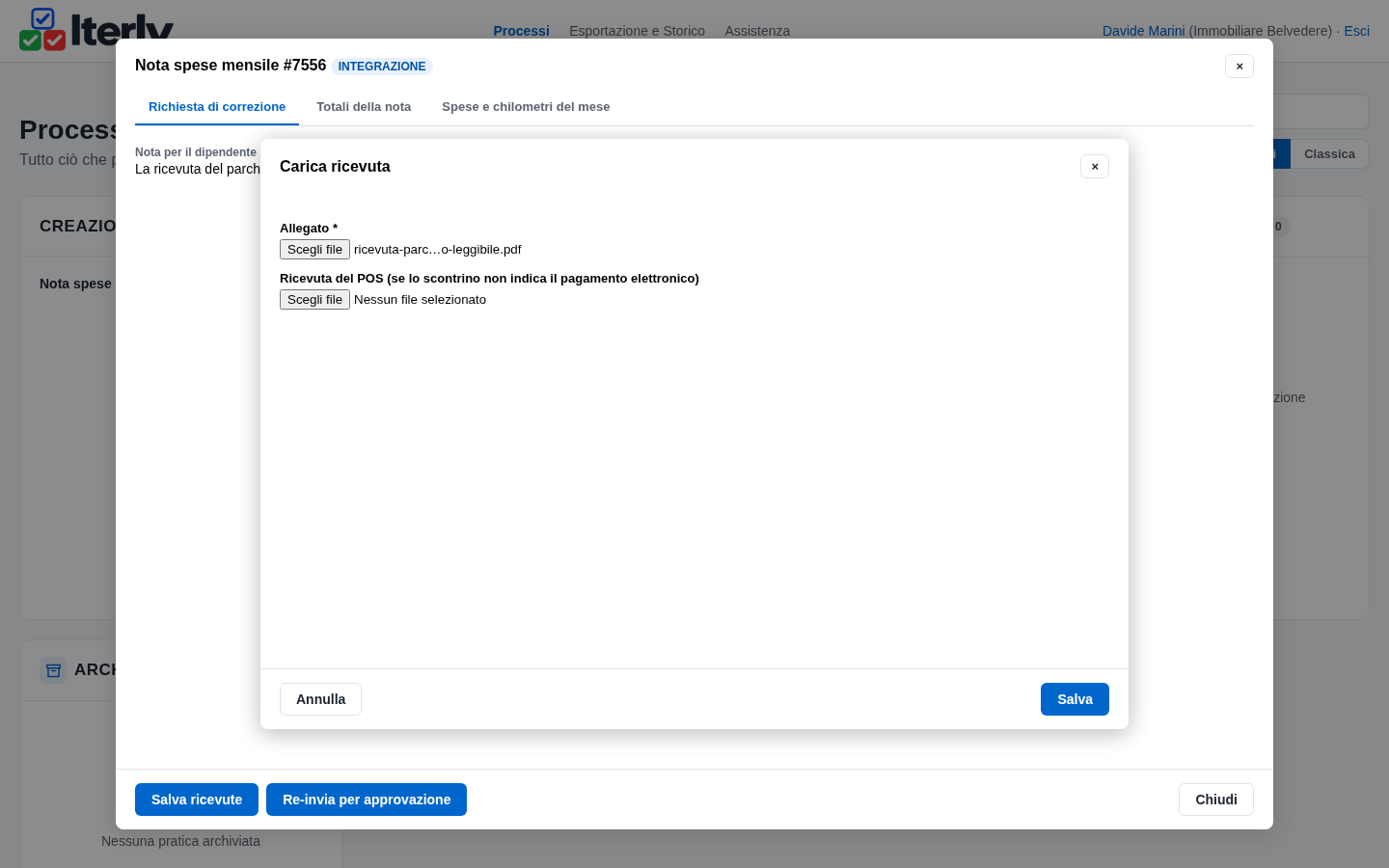Click 'Nota per il dipendente' label
The image size is (1389, 868).
(x=196, y=152)
